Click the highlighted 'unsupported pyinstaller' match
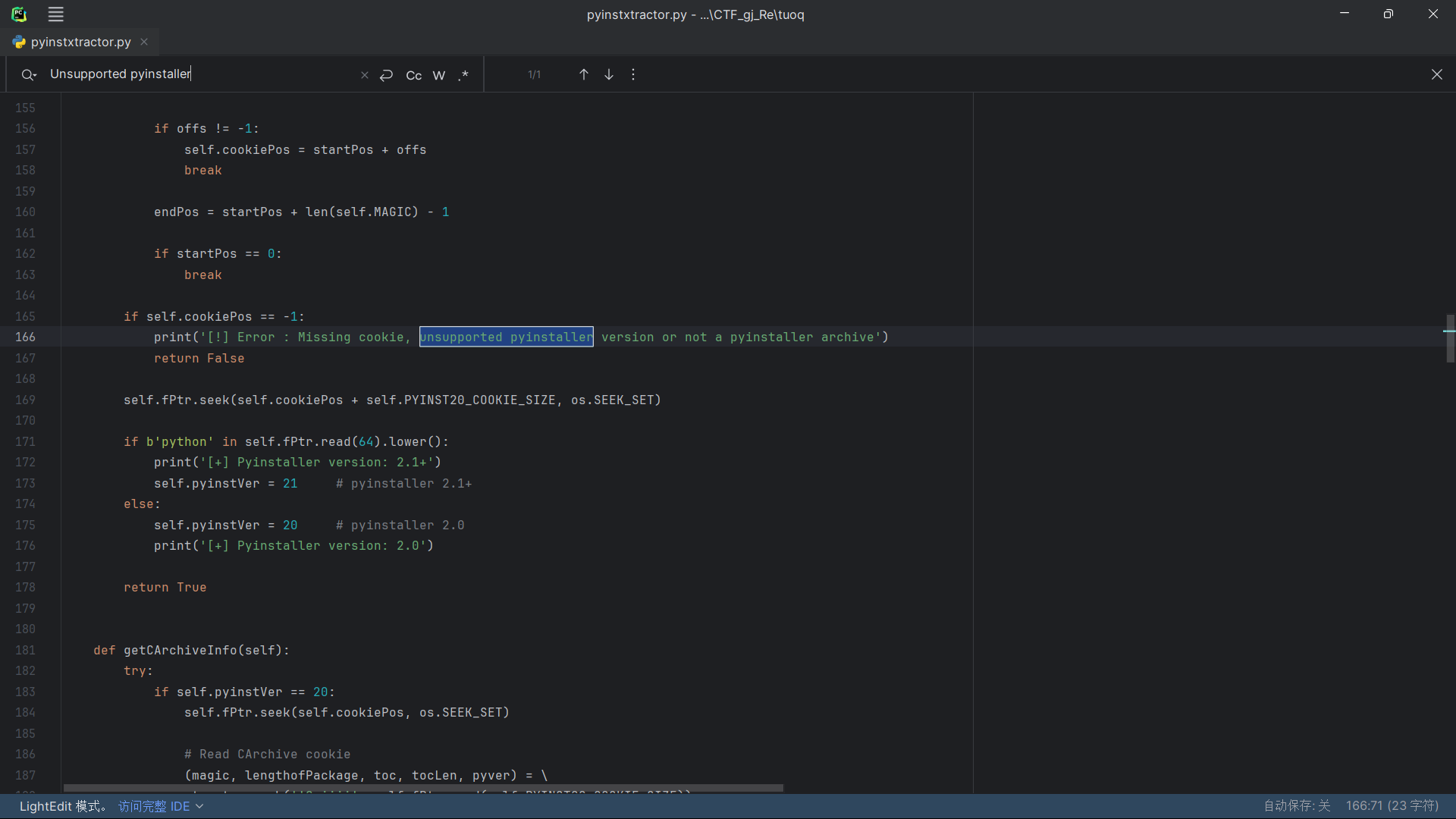Viewport: 1456px width, 819px height. pyautogui.click(x=507, y=337)
